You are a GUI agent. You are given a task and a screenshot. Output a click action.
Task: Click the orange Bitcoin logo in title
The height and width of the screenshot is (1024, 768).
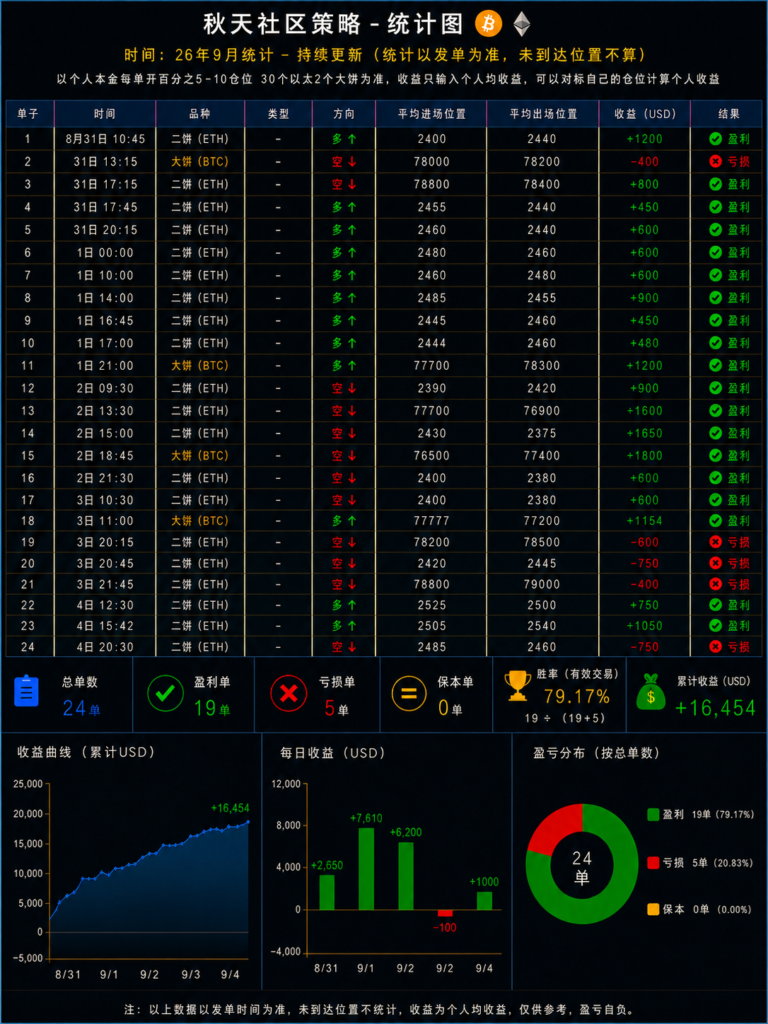click(x=488, y=24)
